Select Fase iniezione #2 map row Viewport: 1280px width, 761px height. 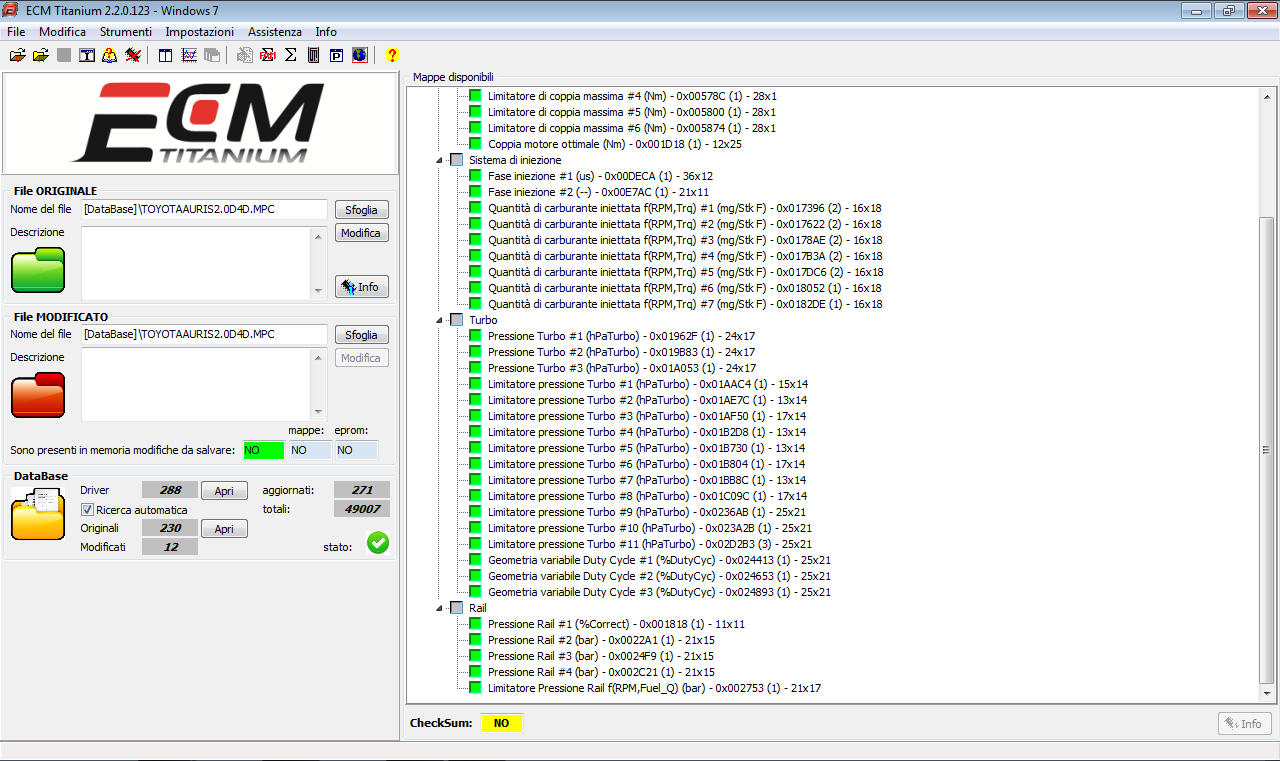[x=599, y=192]
